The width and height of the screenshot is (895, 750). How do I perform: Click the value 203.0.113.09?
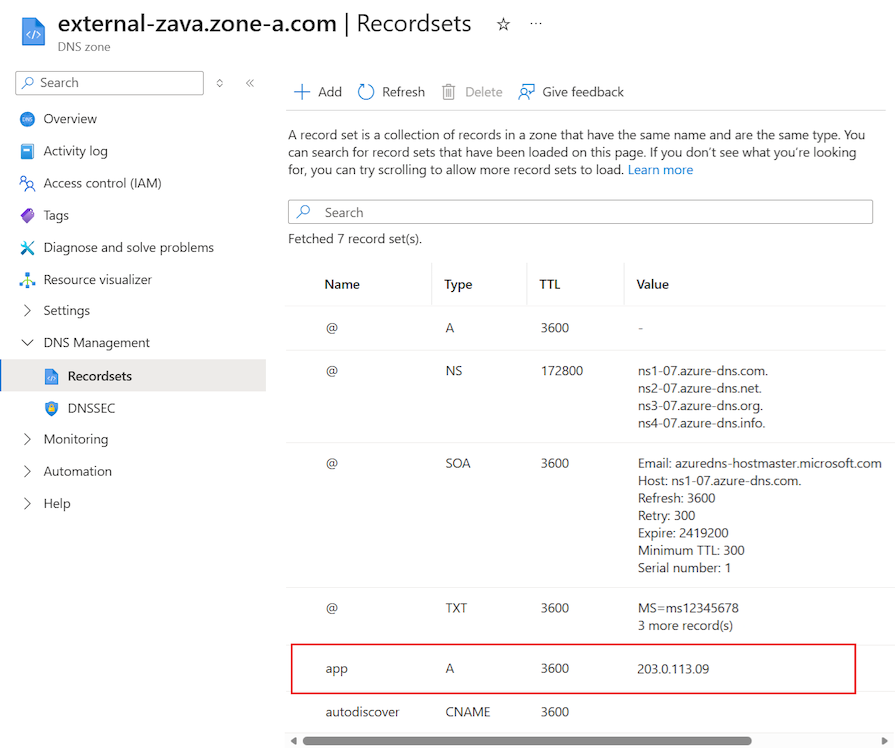(673, 669)
